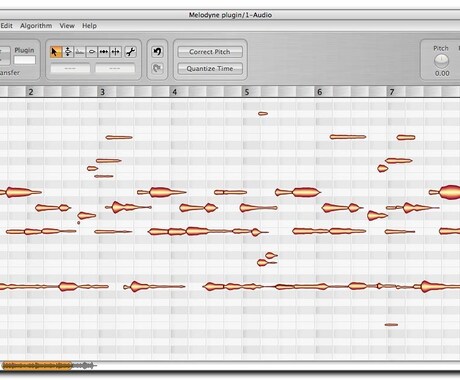Select the Note Separation tool
The width and height of the screenshot is (460, 380).
pyautogui.click(x=115, y=52)
